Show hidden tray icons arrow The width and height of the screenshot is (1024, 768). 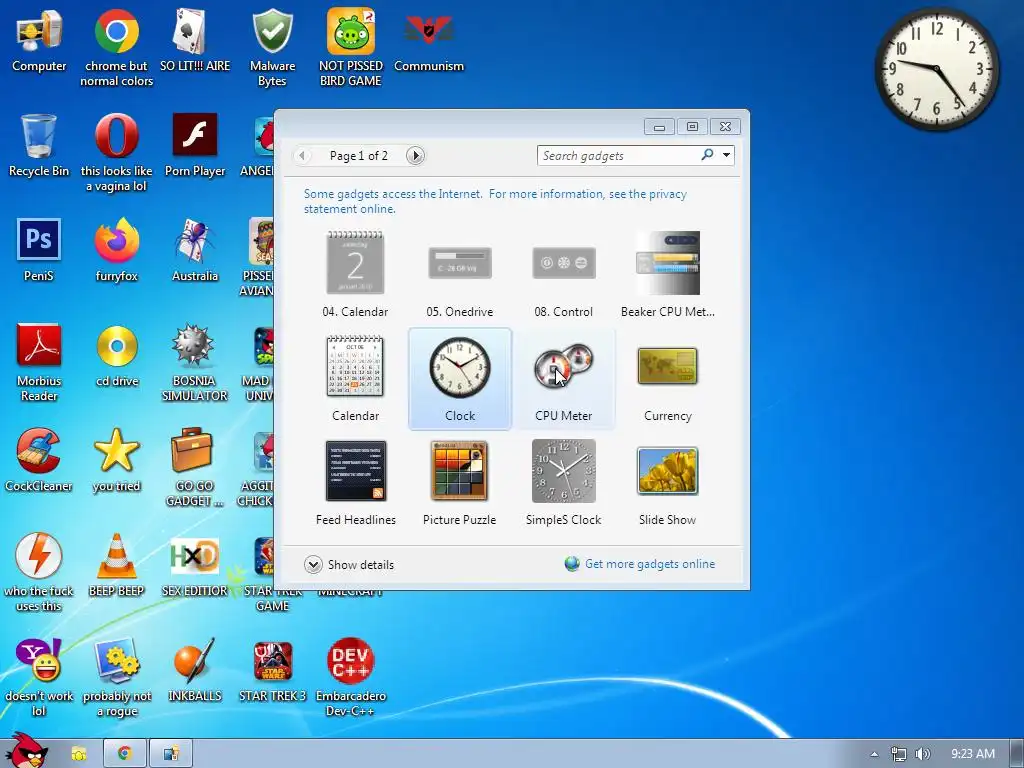(x=874, y=754)
